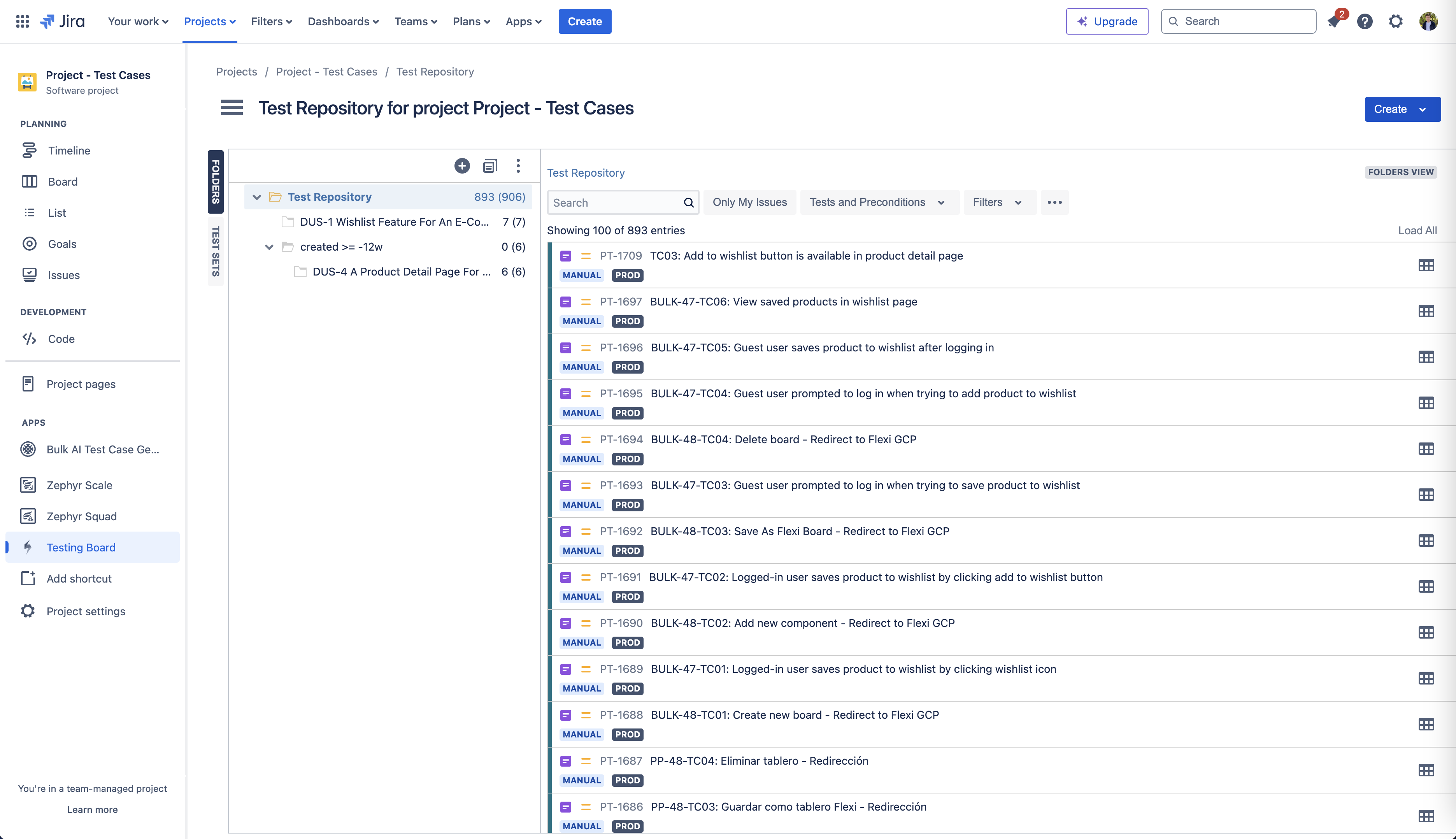Collapse the created >= -12w folder

coord(269,247)
